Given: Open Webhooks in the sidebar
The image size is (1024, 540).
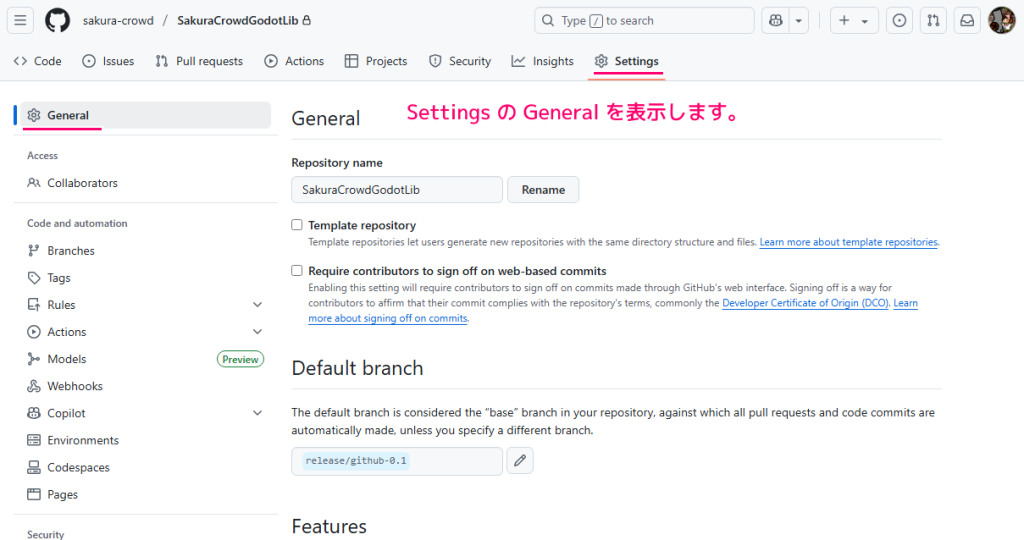Looking at the screenshot, I should tap(75, 386).
